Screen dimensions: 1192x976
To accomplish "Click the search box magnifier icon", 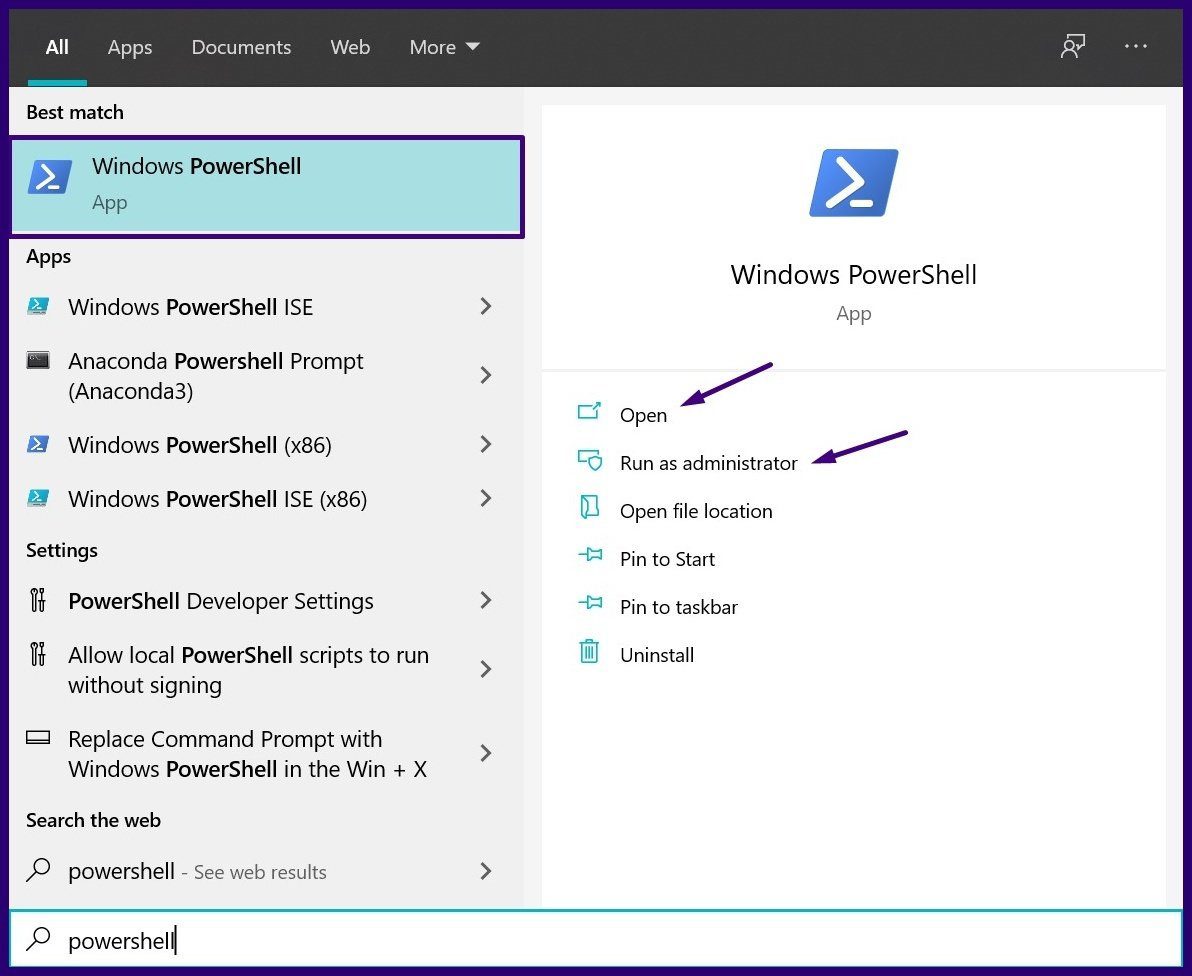I will (38, 940).
